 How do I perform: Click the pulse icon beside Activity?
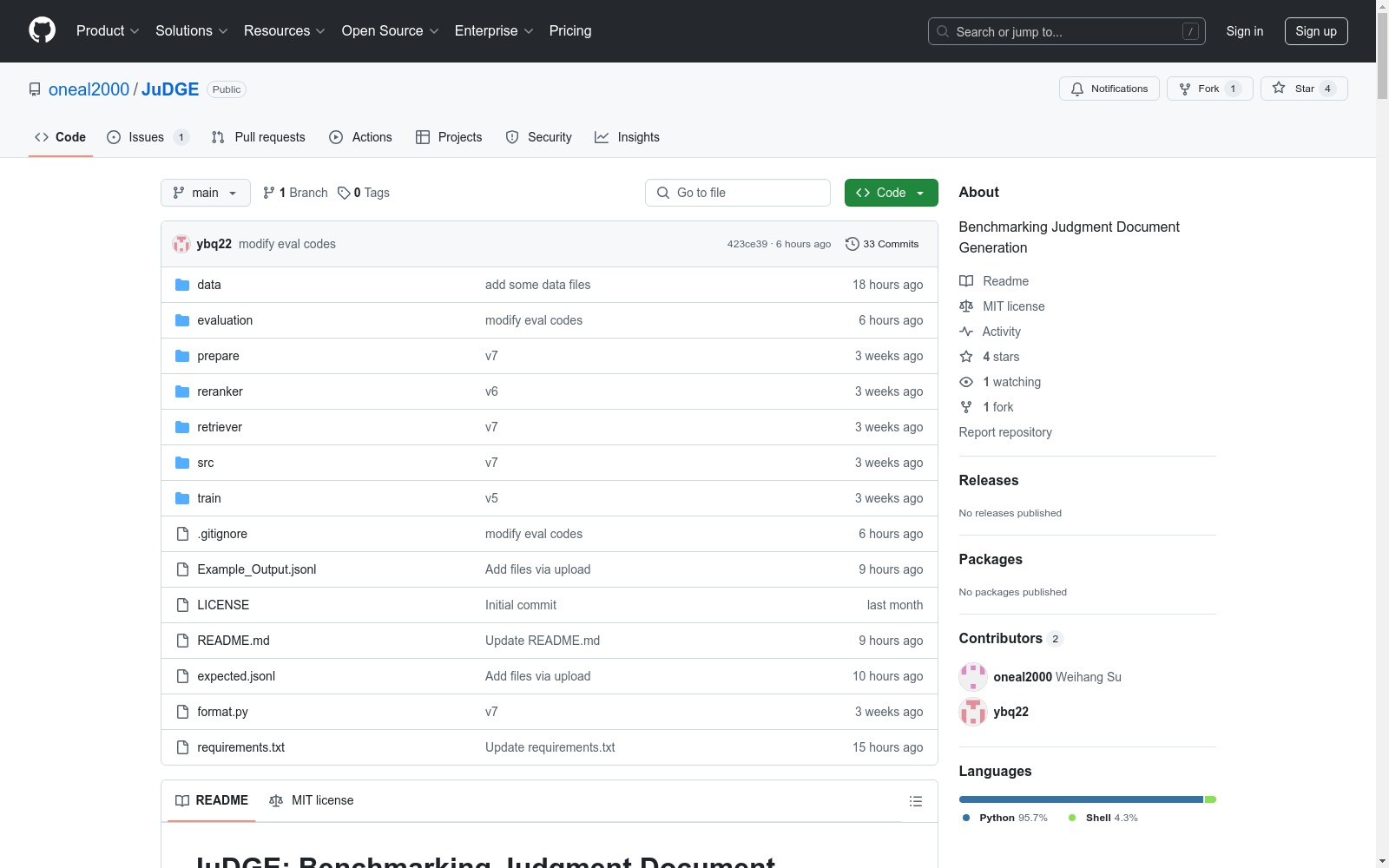tap(966, 332)
